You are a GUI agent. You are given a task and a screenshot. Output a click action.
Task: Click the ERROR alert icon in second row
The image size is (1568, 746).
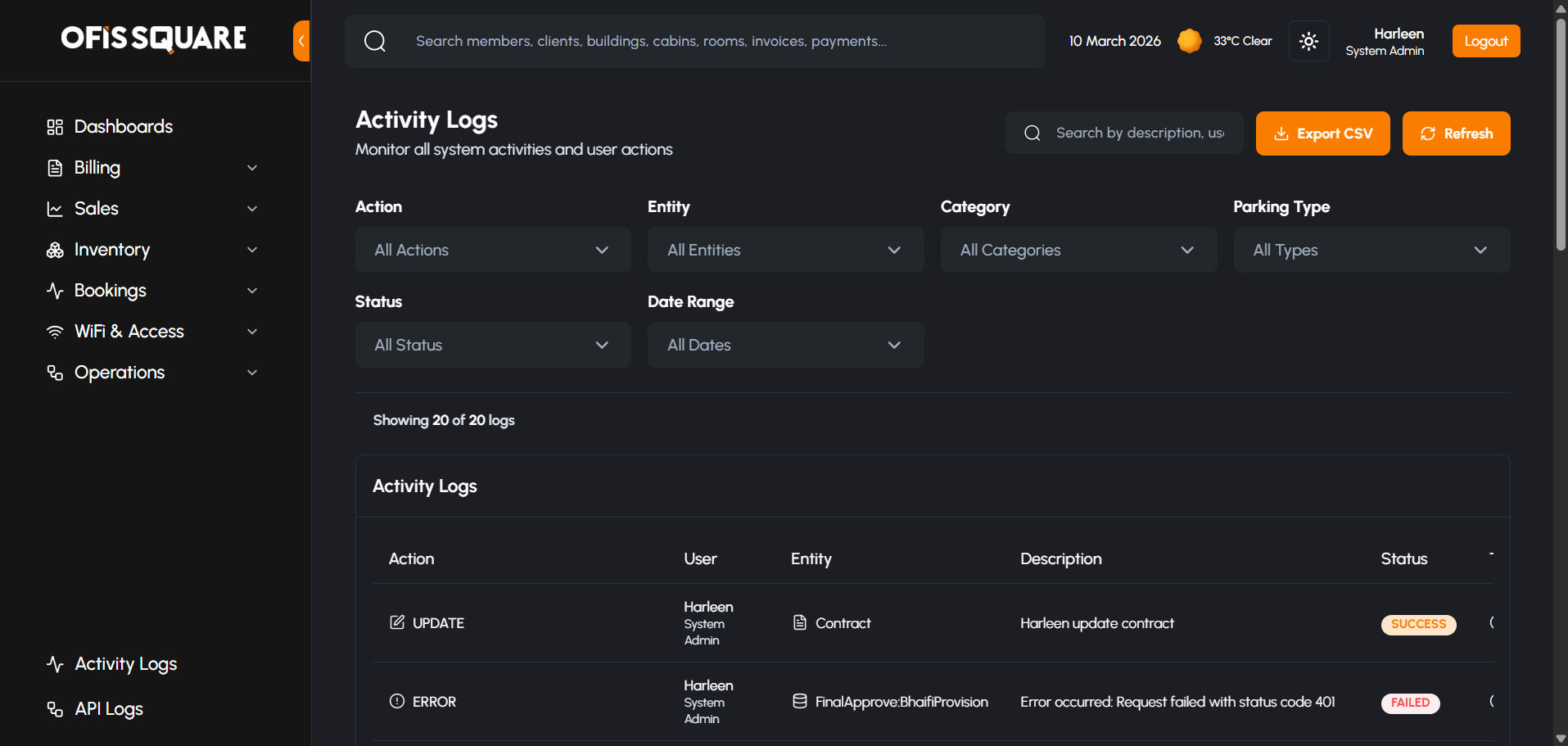click(x=397, y=701)
